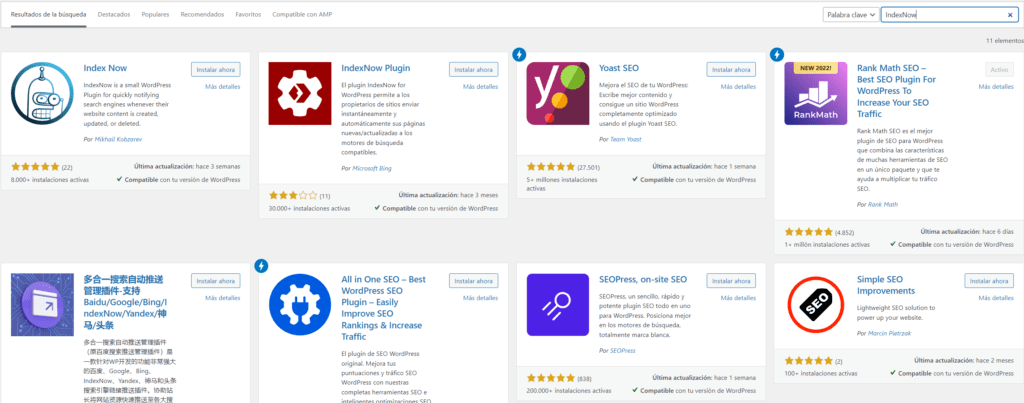This screenshot has width=1024, height=403.
Task: Click the Rank Math star rating (4.852)
Action: point(808,232)
